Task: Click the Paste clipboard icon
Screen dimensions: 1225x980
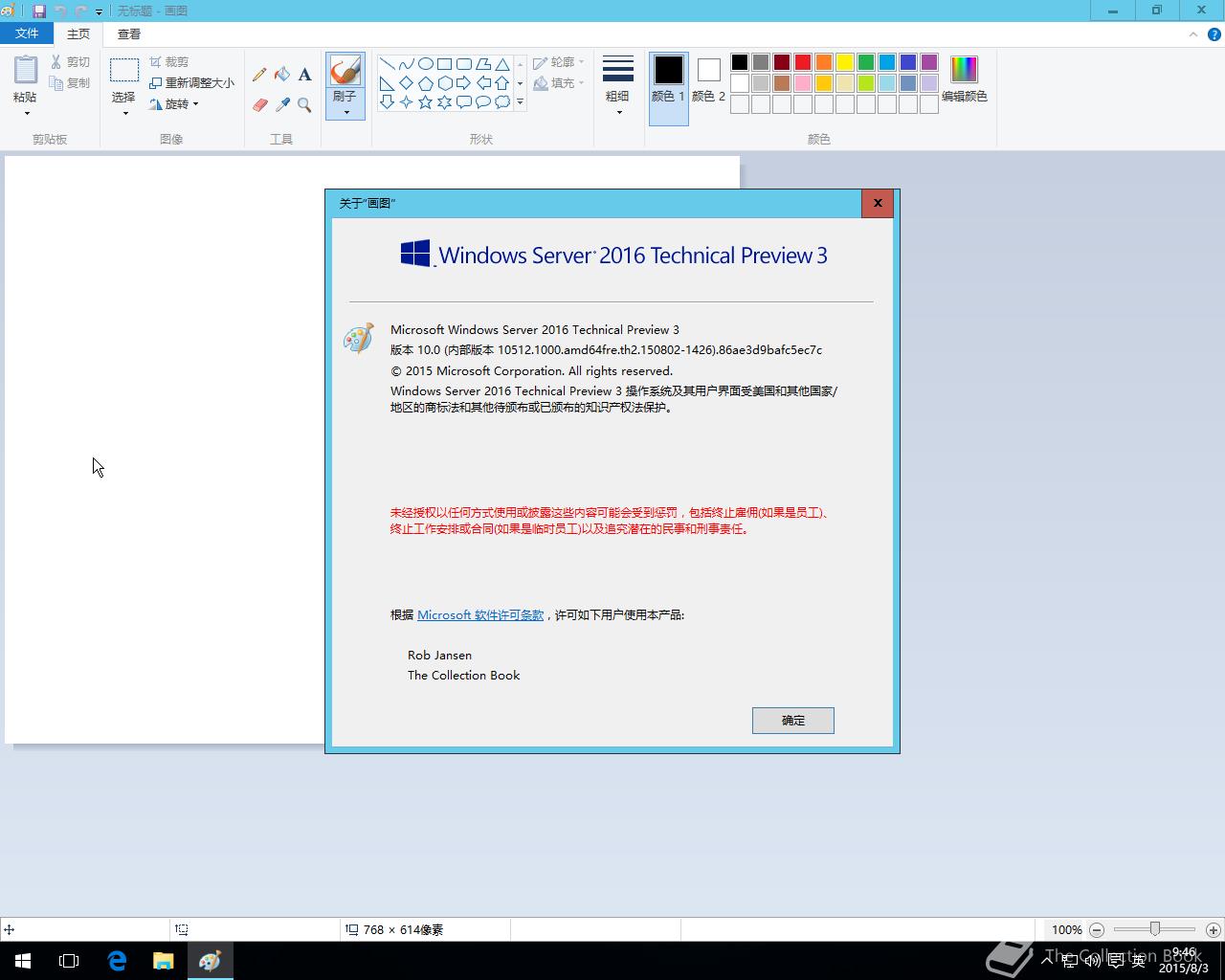Action: pyautogui.click(x=26, y=70)
